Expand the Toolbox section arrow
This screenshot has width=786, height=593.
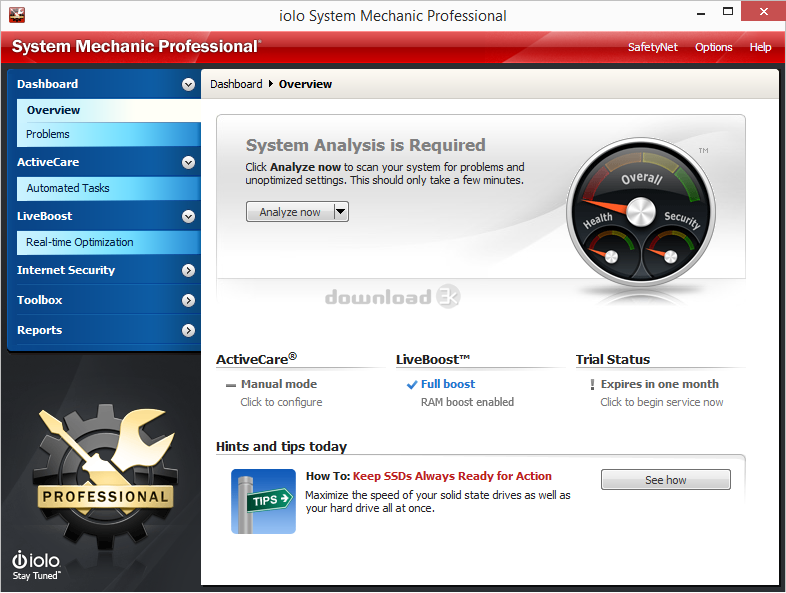(x=188, y=300)
